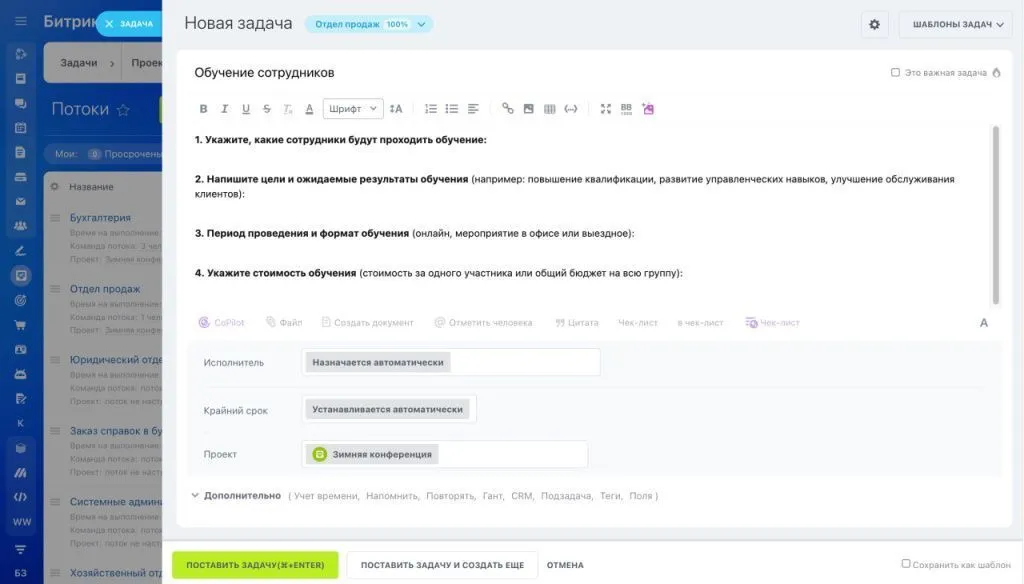Viewport: 1024px width, 584px height.
Task: Open the task form settings gear
Action: click(x=874, y=24)
